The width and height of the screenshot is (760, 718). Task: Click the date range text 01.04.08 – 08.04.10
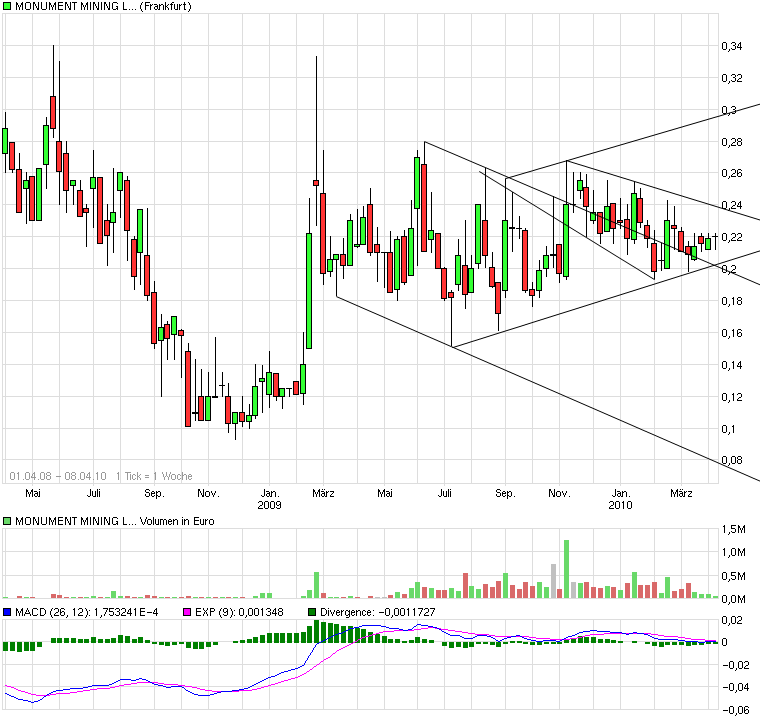[x=58, y=476]
